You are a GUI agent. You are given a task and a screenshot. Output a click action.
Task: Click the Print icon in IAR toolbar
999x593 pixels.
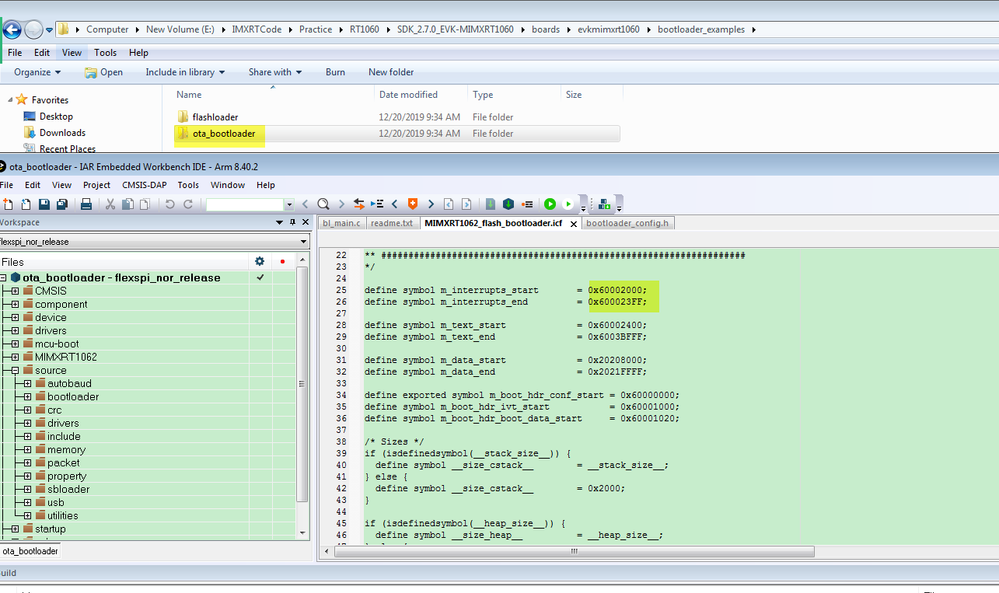(87, 204)
